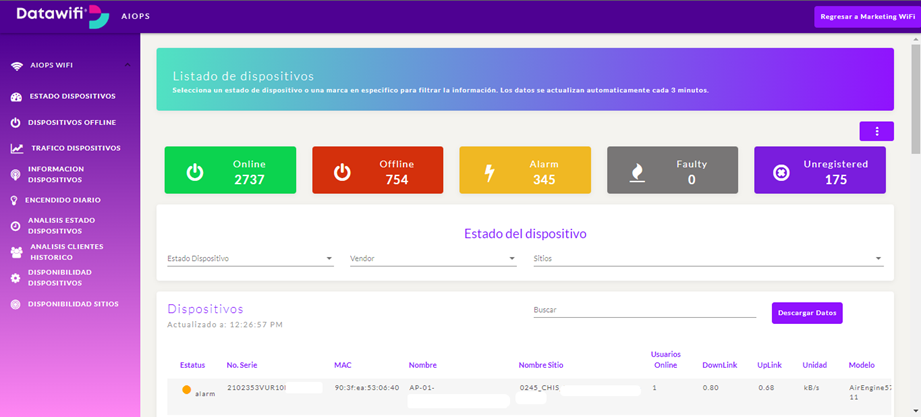Click the power icon for Dispositivos Offline

16,123
